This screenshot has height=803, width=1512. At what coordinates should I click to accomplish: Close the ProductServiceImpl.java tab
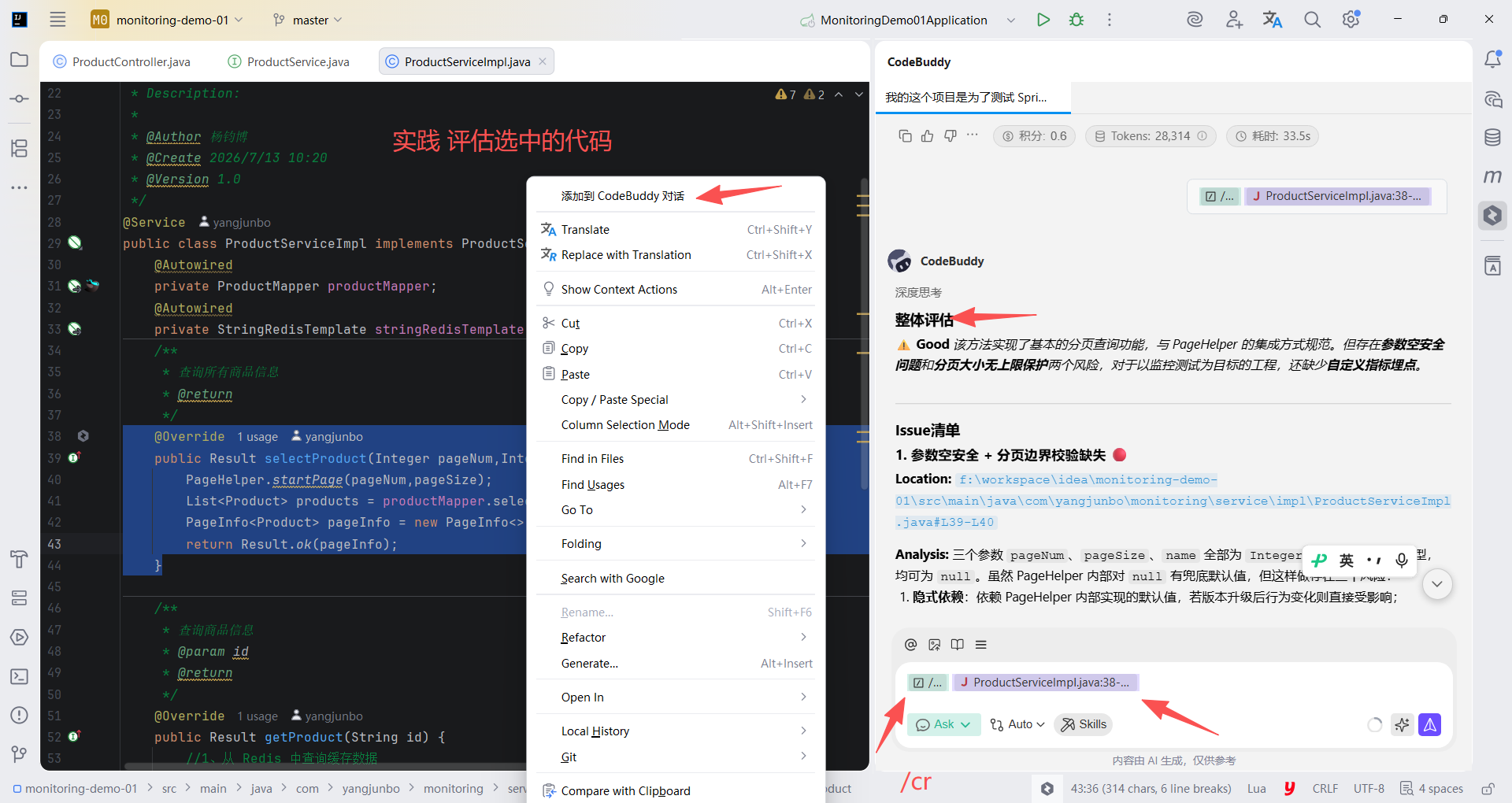click(x=543, y=61)
